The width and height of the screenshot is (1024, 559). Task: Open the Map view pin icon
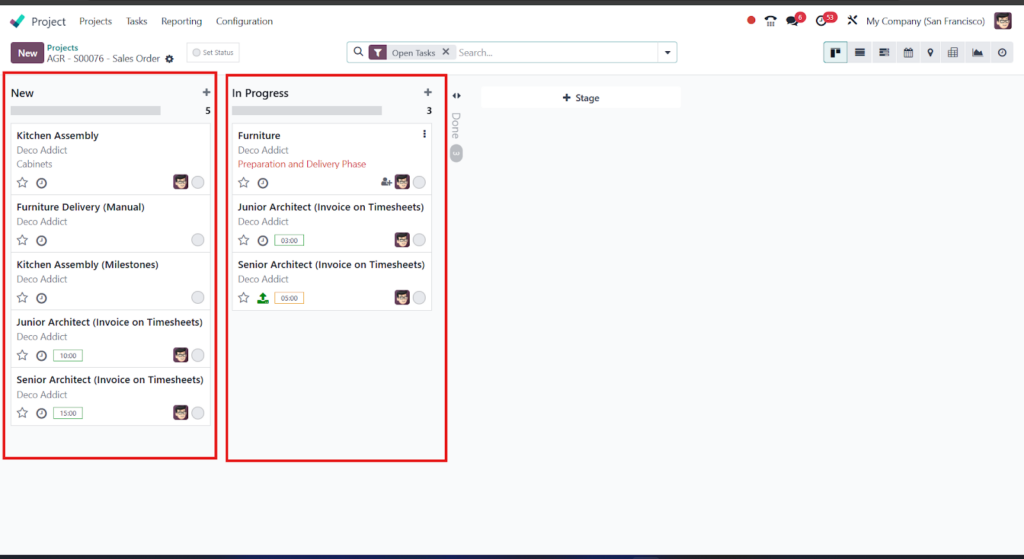[931, 52]
